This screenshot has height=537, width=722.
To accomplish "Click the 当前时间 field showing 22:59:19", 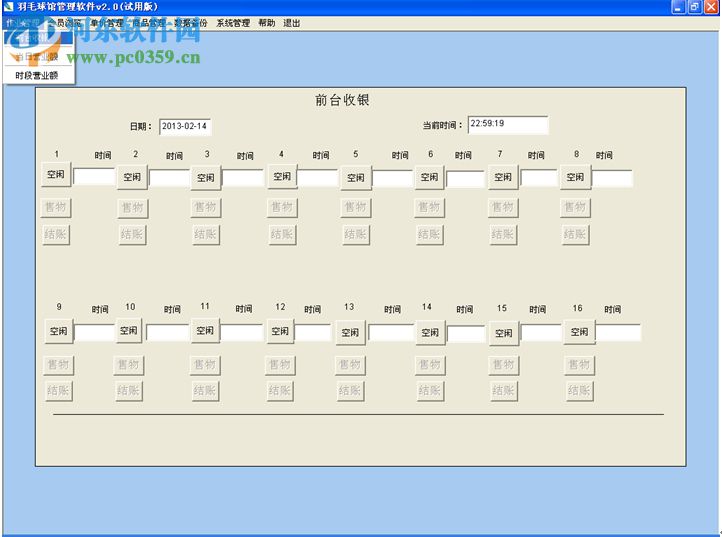I will 508,125.
